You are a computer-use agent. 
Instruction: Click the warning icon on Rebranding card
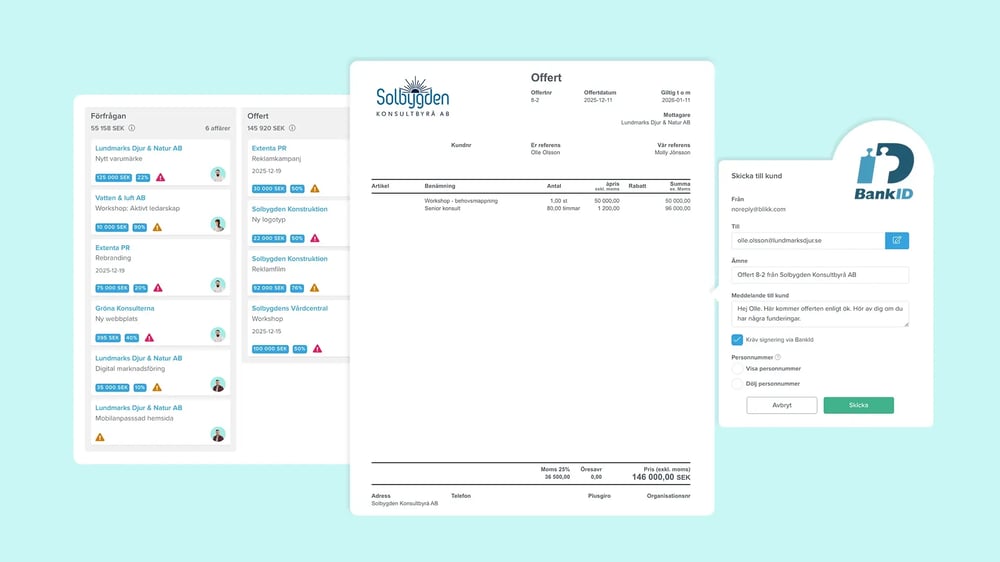click(158, 288)
